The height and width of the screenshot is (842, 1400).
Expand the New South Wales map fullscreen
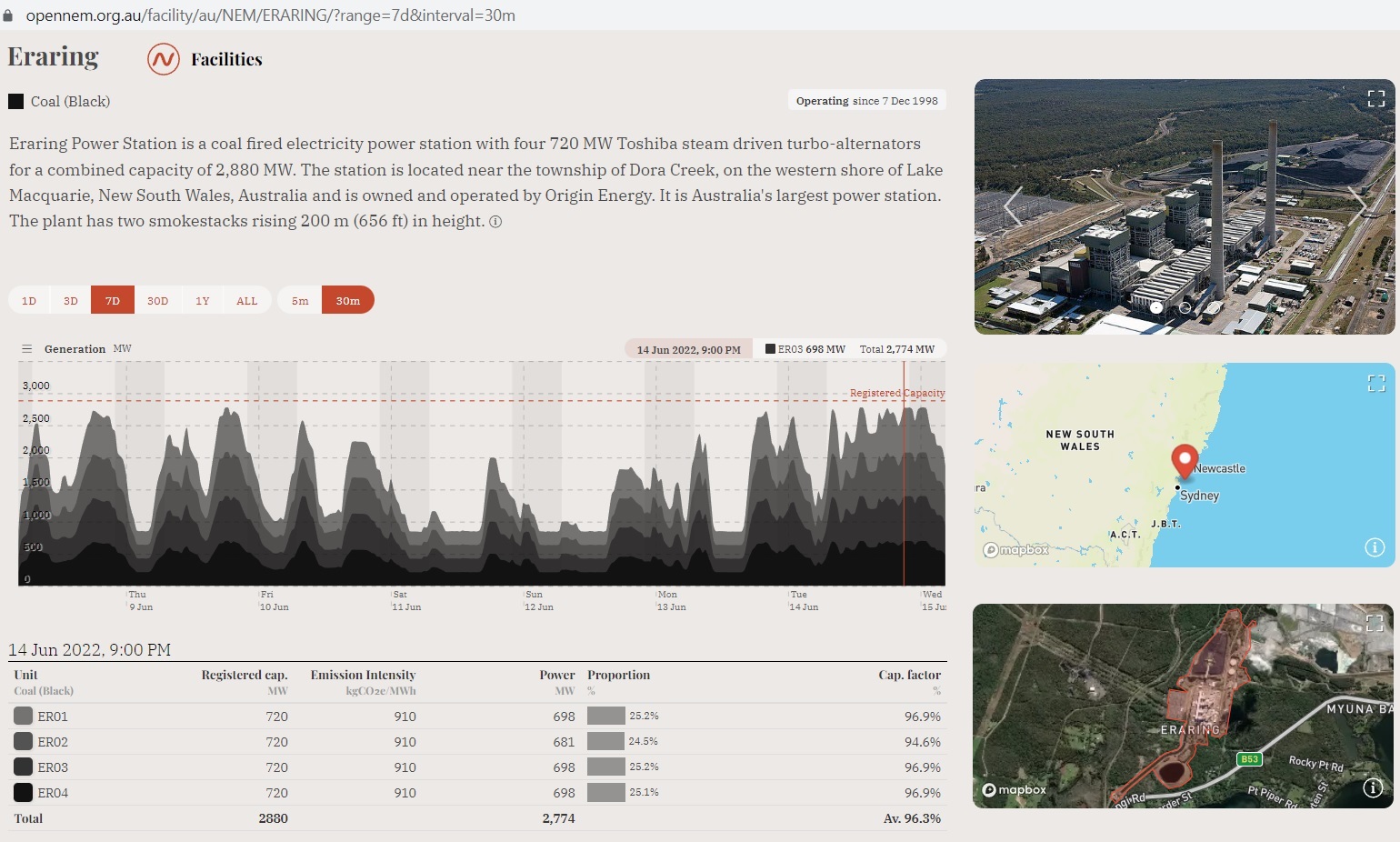point(1376,383)
